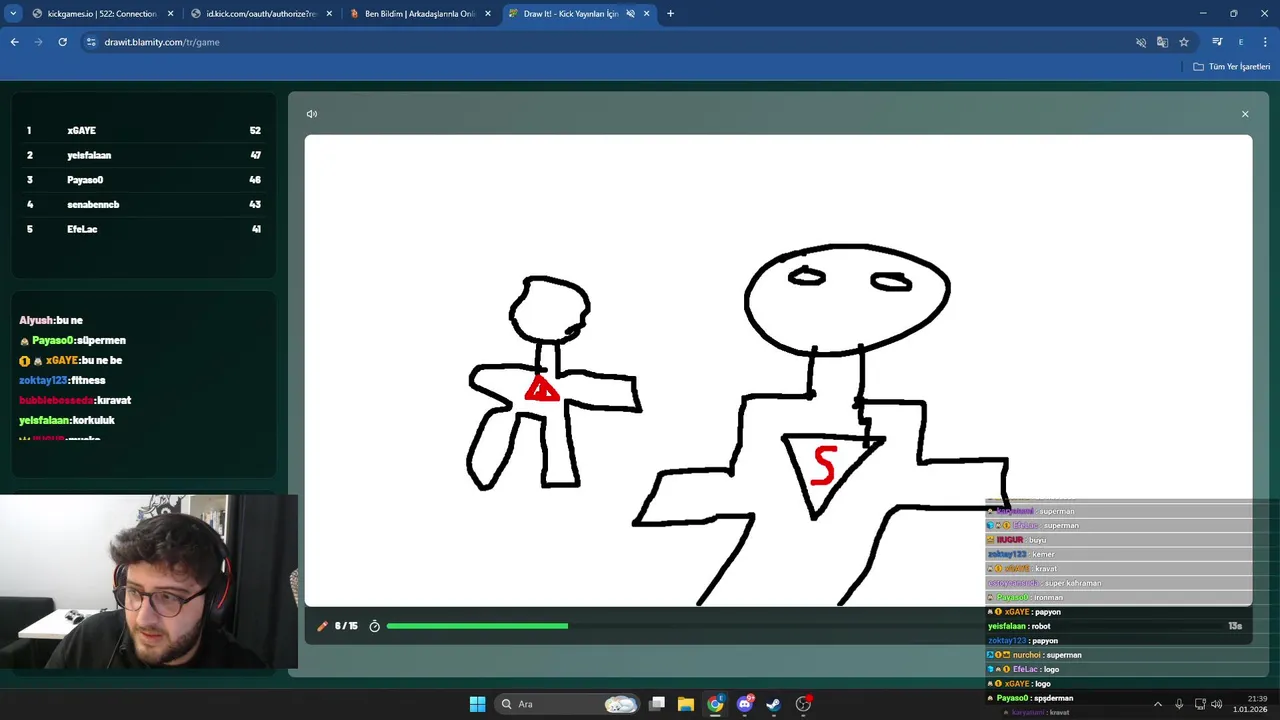
Task: Open File Explorer from the taskbar
Action: coord(686,704)
